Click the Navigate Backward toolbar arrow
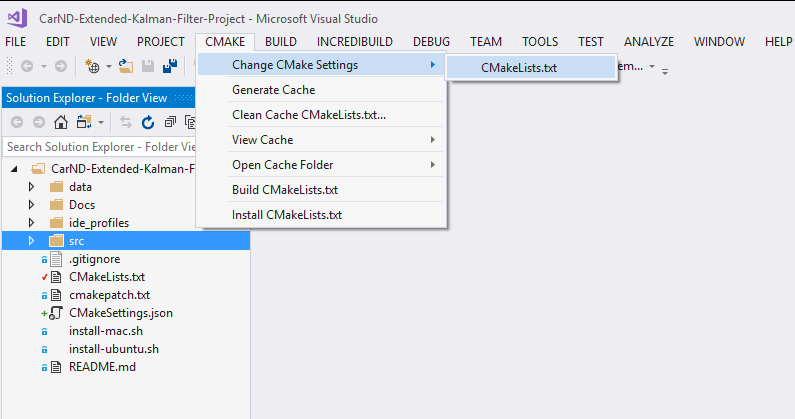Image resolution: width=795 pixels, height=419 pixels. point(27,66)
